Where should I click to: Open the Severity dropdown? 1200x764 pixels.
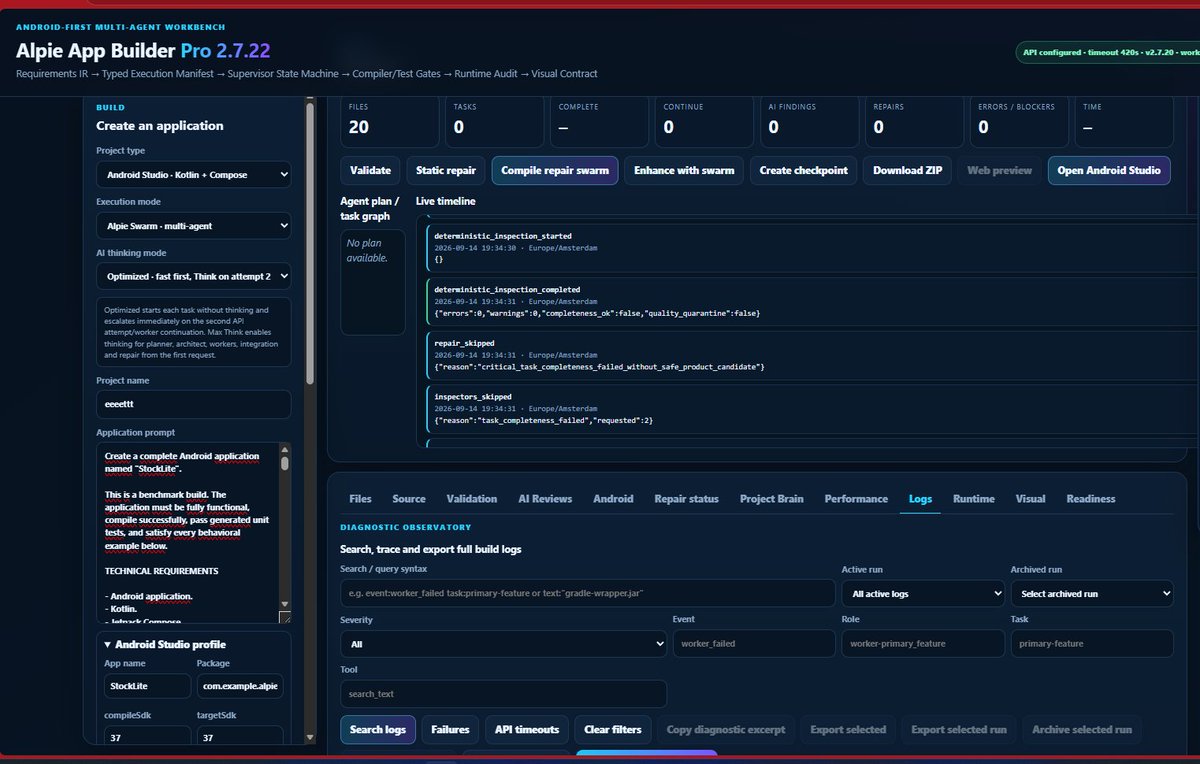pos(503,644)
